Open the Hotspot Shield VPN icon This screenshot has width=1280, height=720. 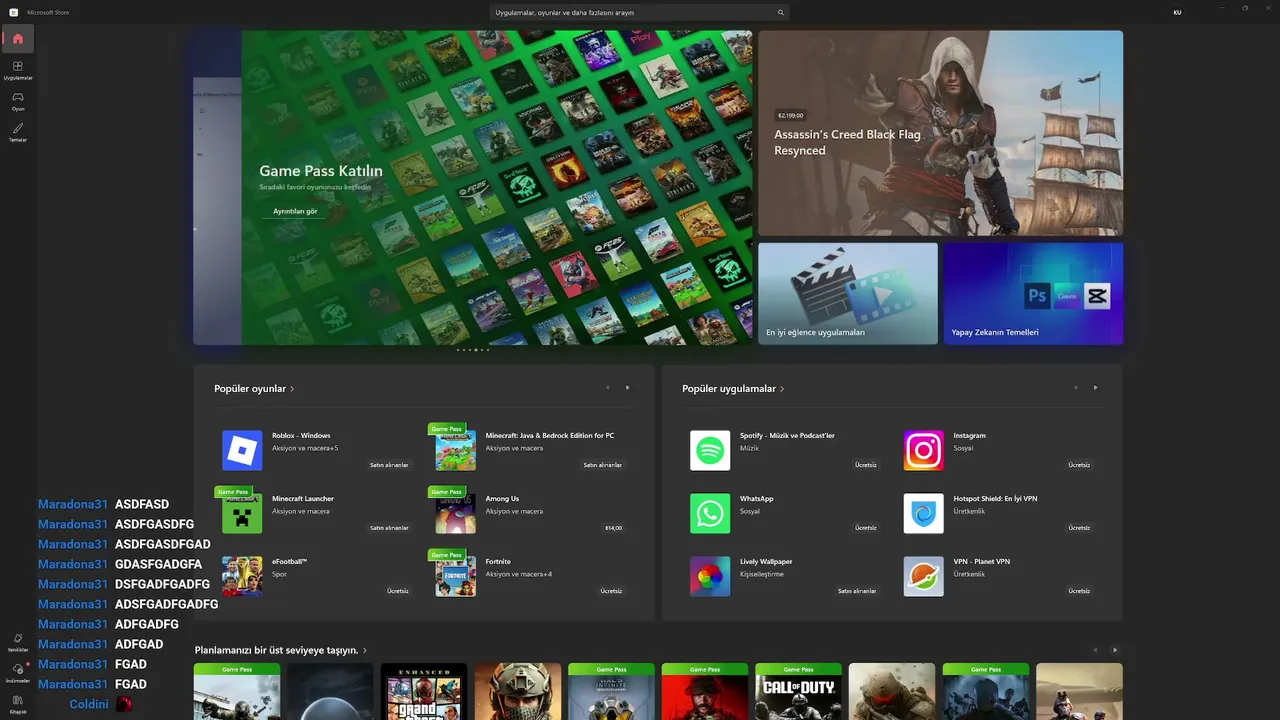tap(923, 513)
